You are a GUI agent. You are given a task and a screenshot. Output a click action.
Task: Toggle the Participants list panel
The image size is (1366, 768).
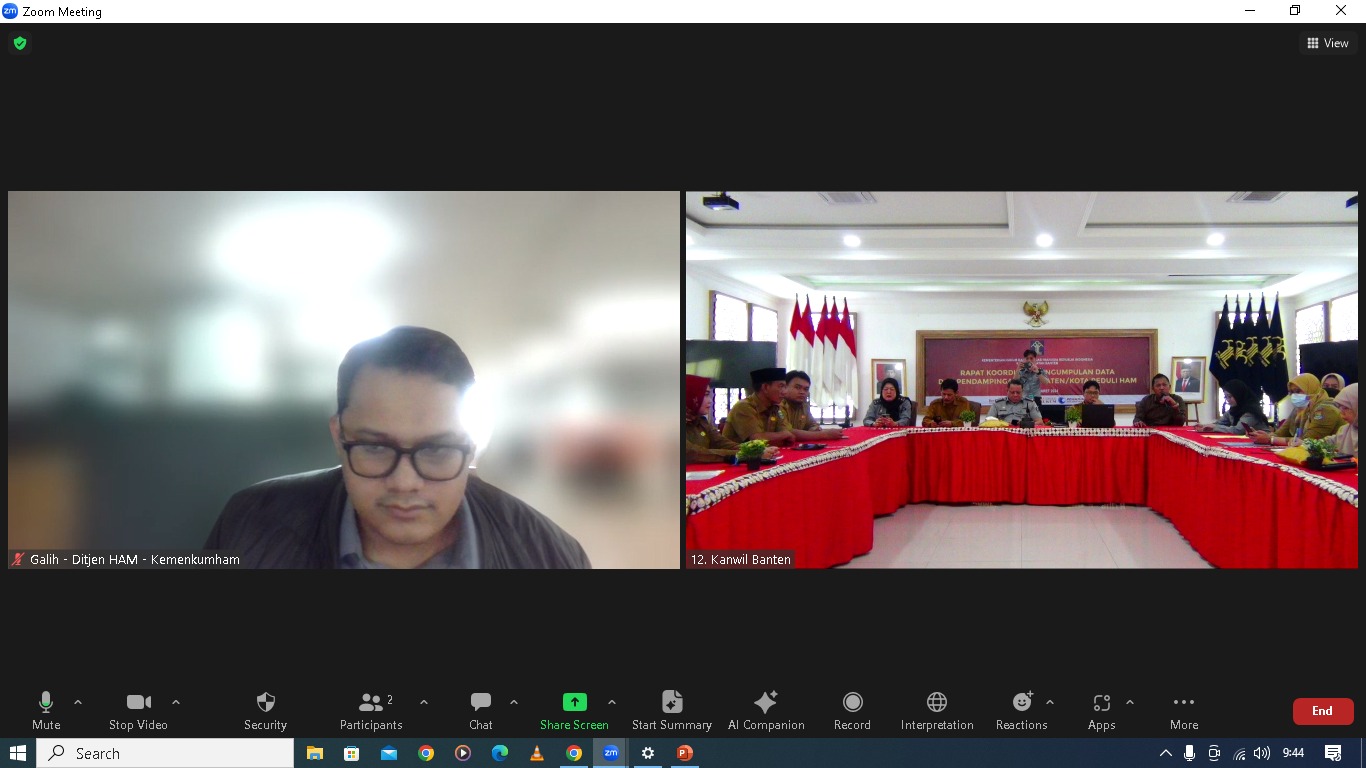(371, 710)
